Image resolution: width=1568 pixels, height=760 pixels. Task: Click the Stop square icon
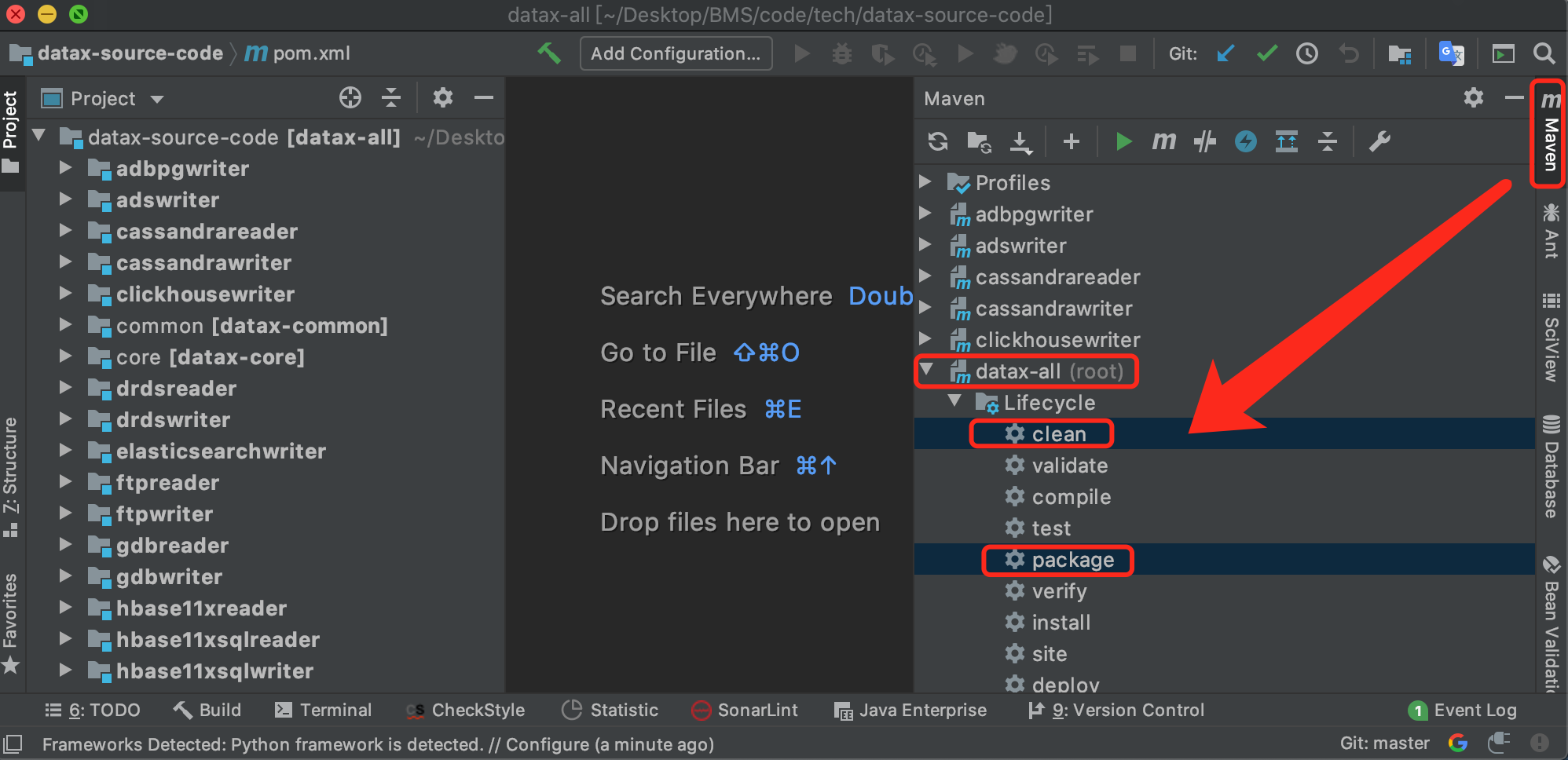1128,53
